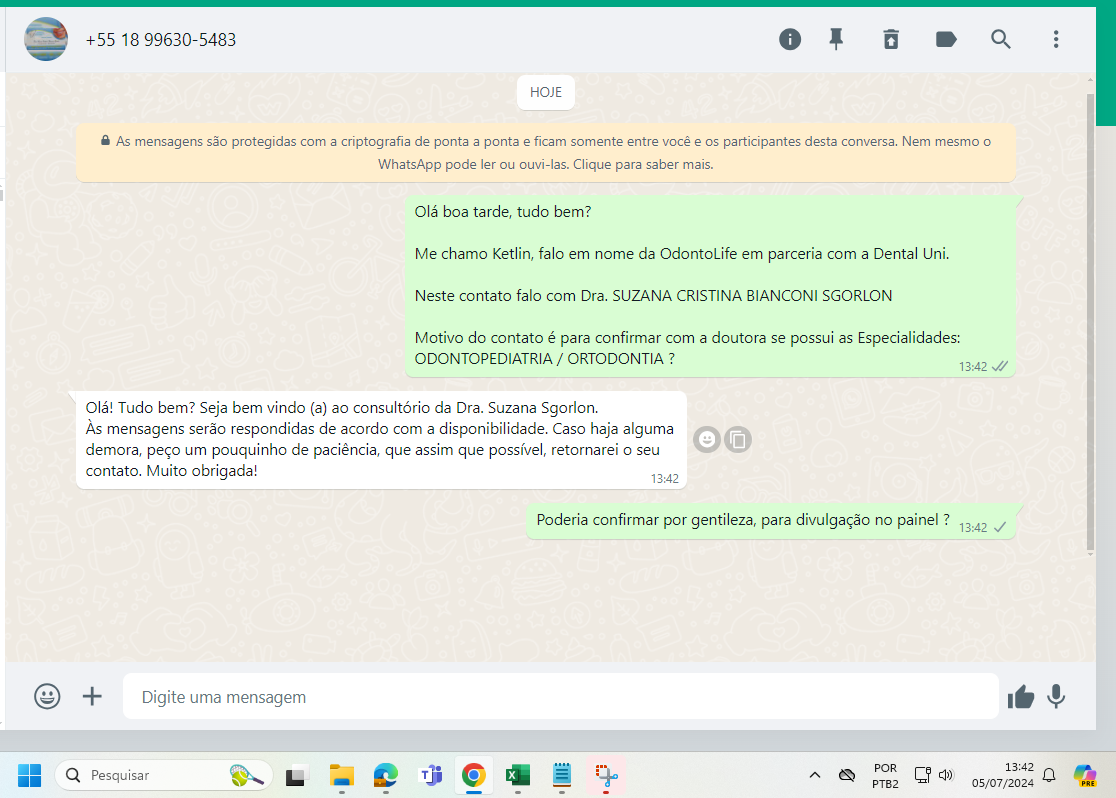Open the three-dot more options menu
This screenshot has width=1116, height=798.
click(x=1056, y=39)
